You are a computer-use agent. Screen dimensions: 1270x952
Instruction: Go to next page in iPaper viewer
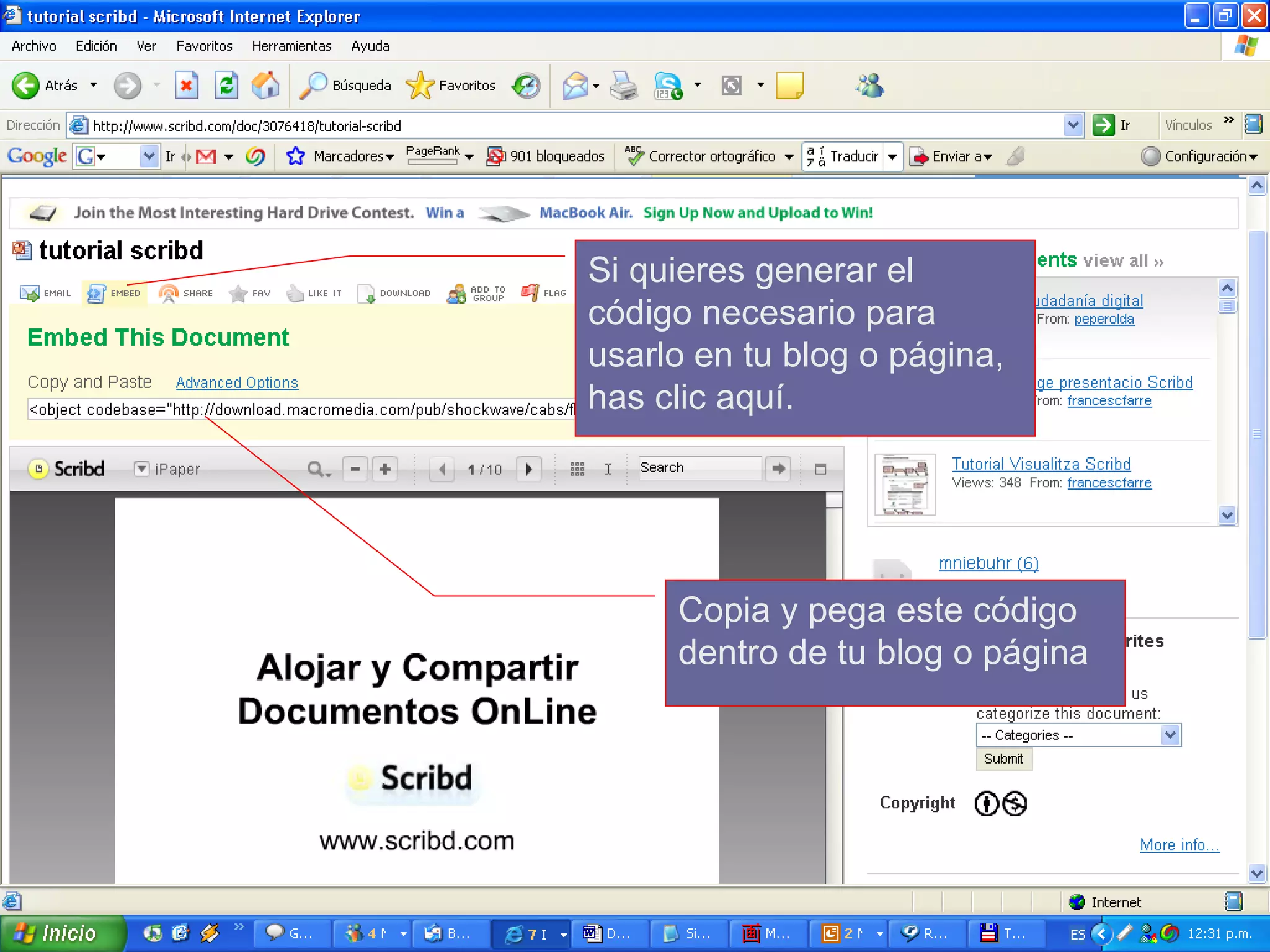[x=529, y=469]
